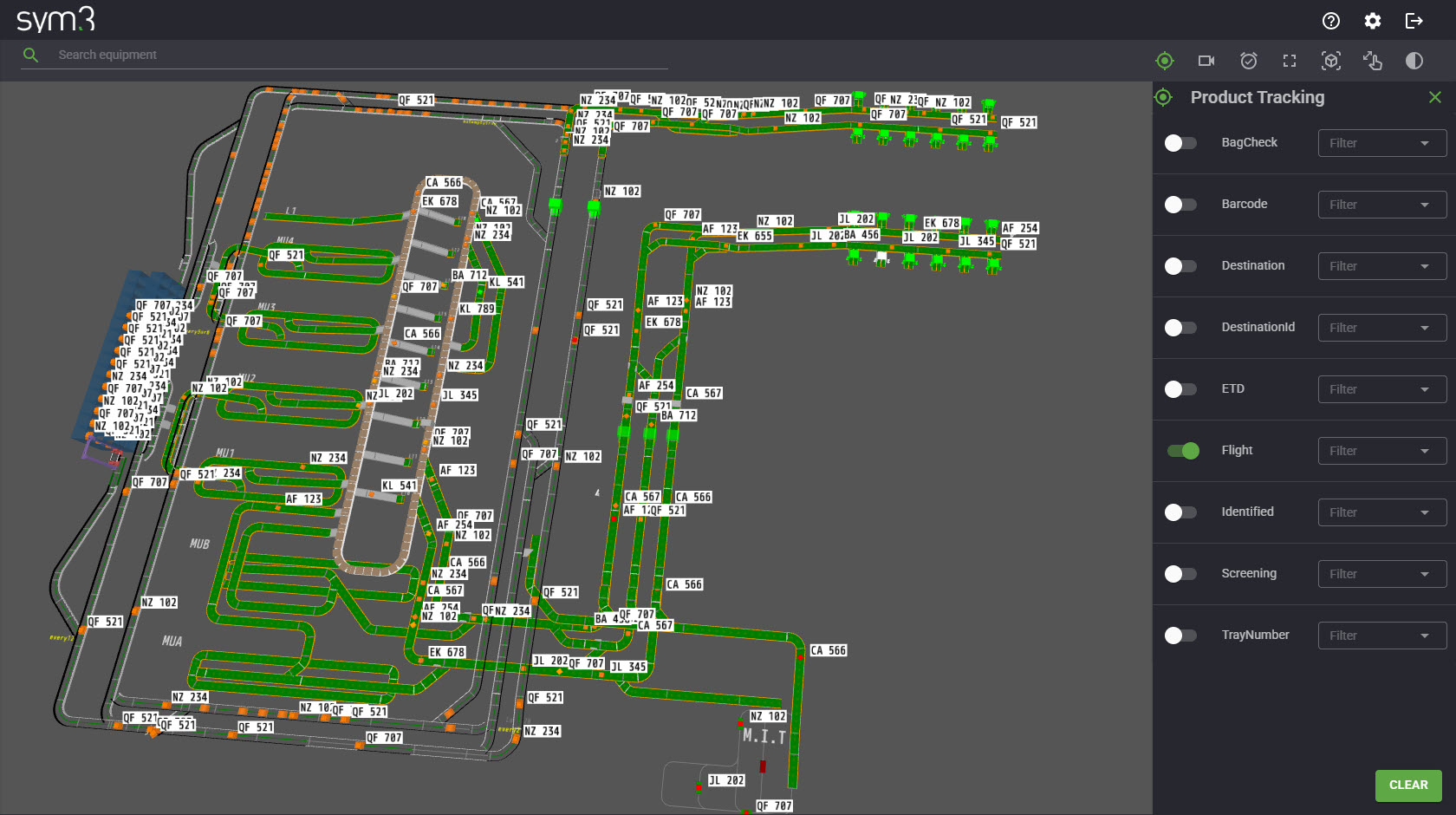This screenshot has height=815, width=1456.
Task: Open the camera view tool
Action: [1206, 61]
